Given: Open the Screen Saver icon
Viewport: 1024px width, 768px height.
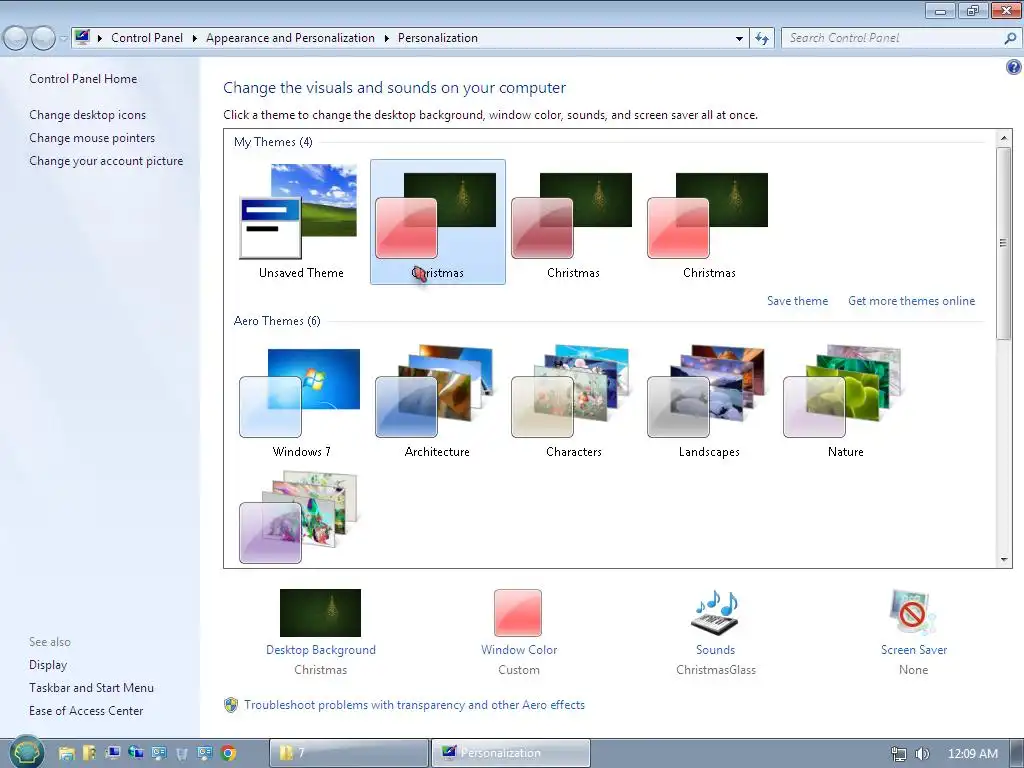Looking at the screenshot, I should coord(913,613).
